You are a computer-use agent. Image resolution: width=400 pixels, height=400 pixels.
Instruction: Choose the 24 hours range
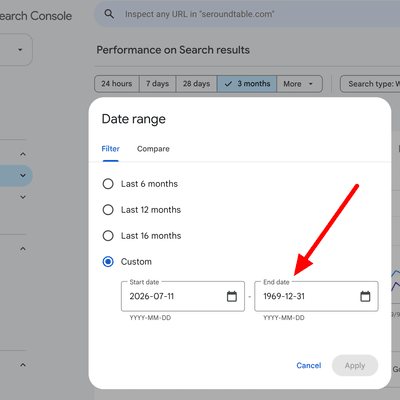[x=117, y=84]
